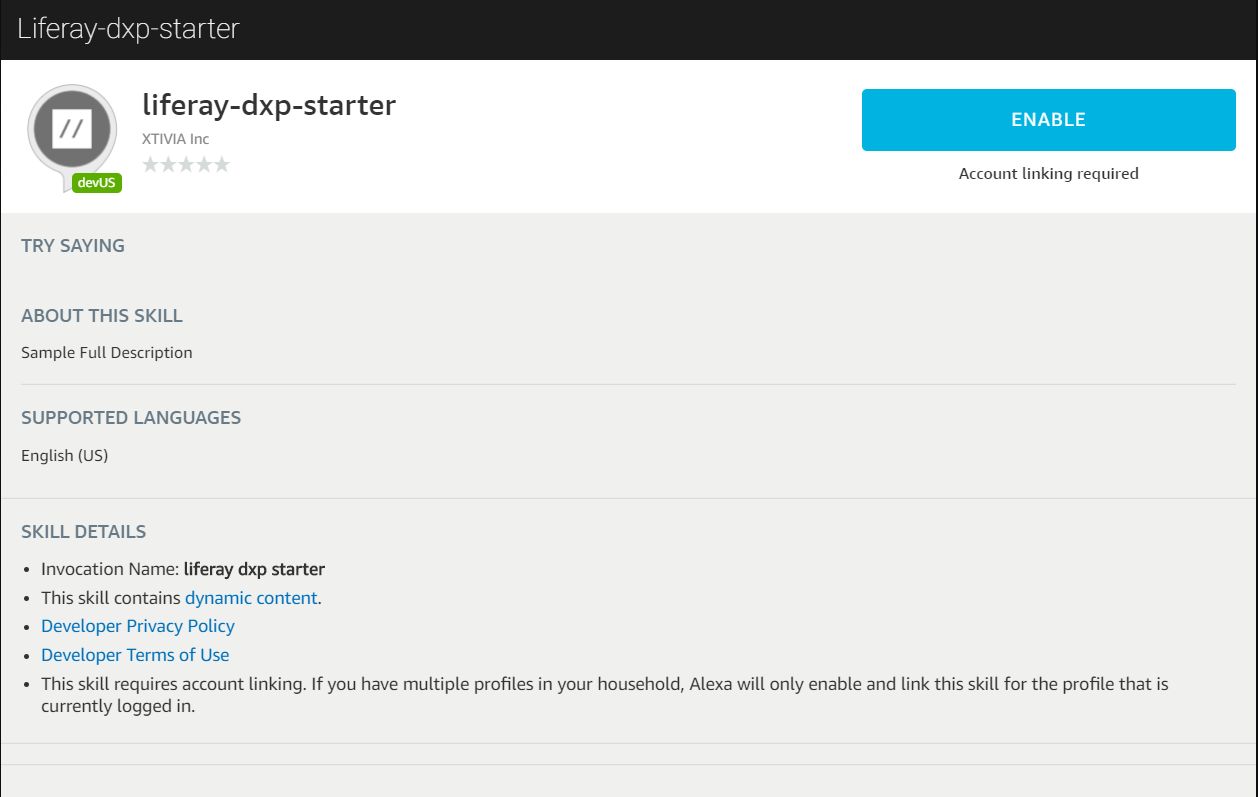Click the SUPPORTED LANGUAGES heading
Image resolution: width=1258 pixels, height=797 pixels.
coord(131,418)
